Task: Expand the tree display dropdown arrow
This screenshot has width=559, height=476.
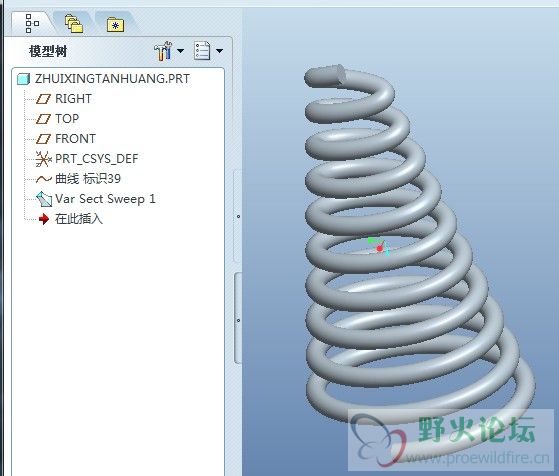Action: 220,51
